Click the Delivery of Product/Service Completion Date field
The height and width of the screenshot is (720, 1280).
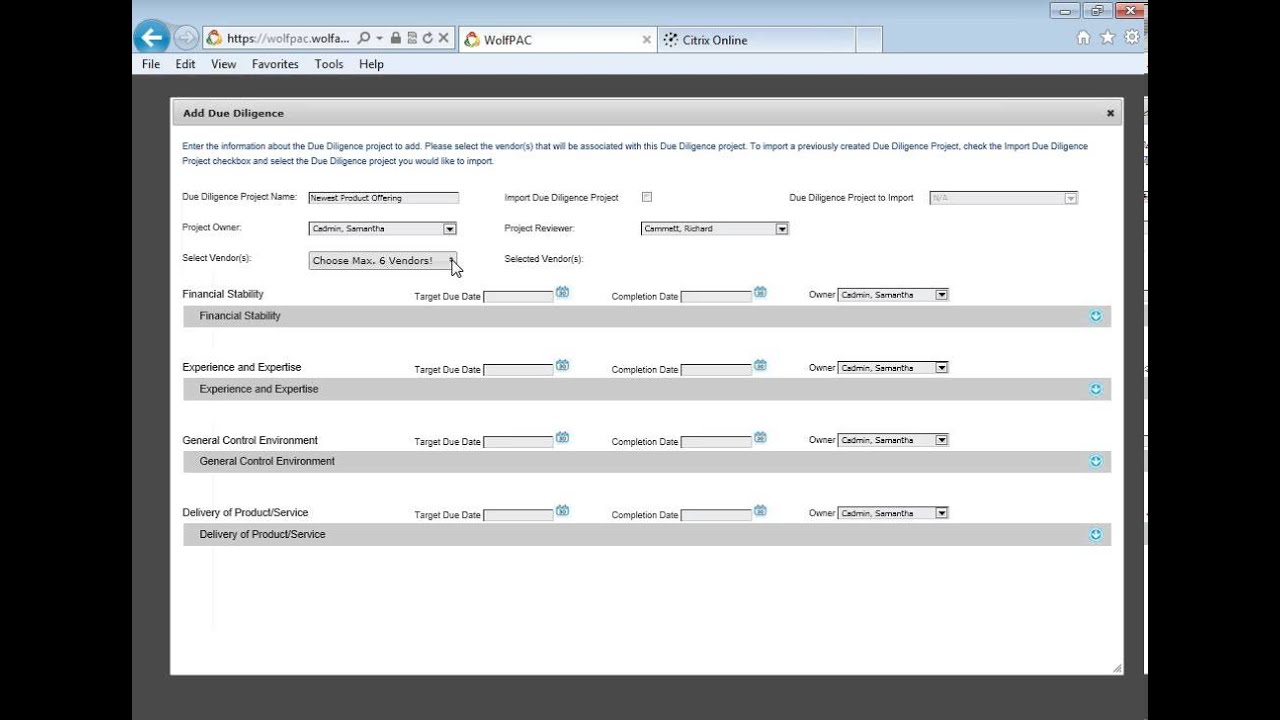click(716, 515)
